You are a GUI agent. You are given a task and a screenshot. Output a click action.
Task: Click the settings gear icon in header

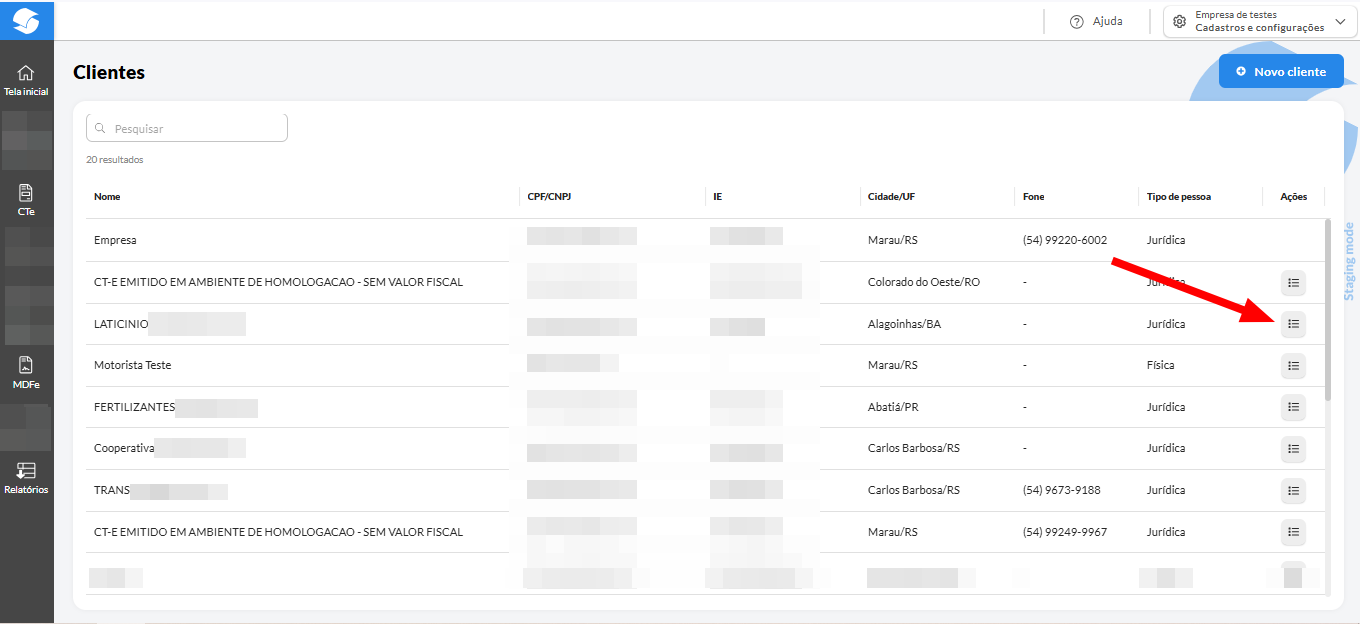click(1180, 22)
